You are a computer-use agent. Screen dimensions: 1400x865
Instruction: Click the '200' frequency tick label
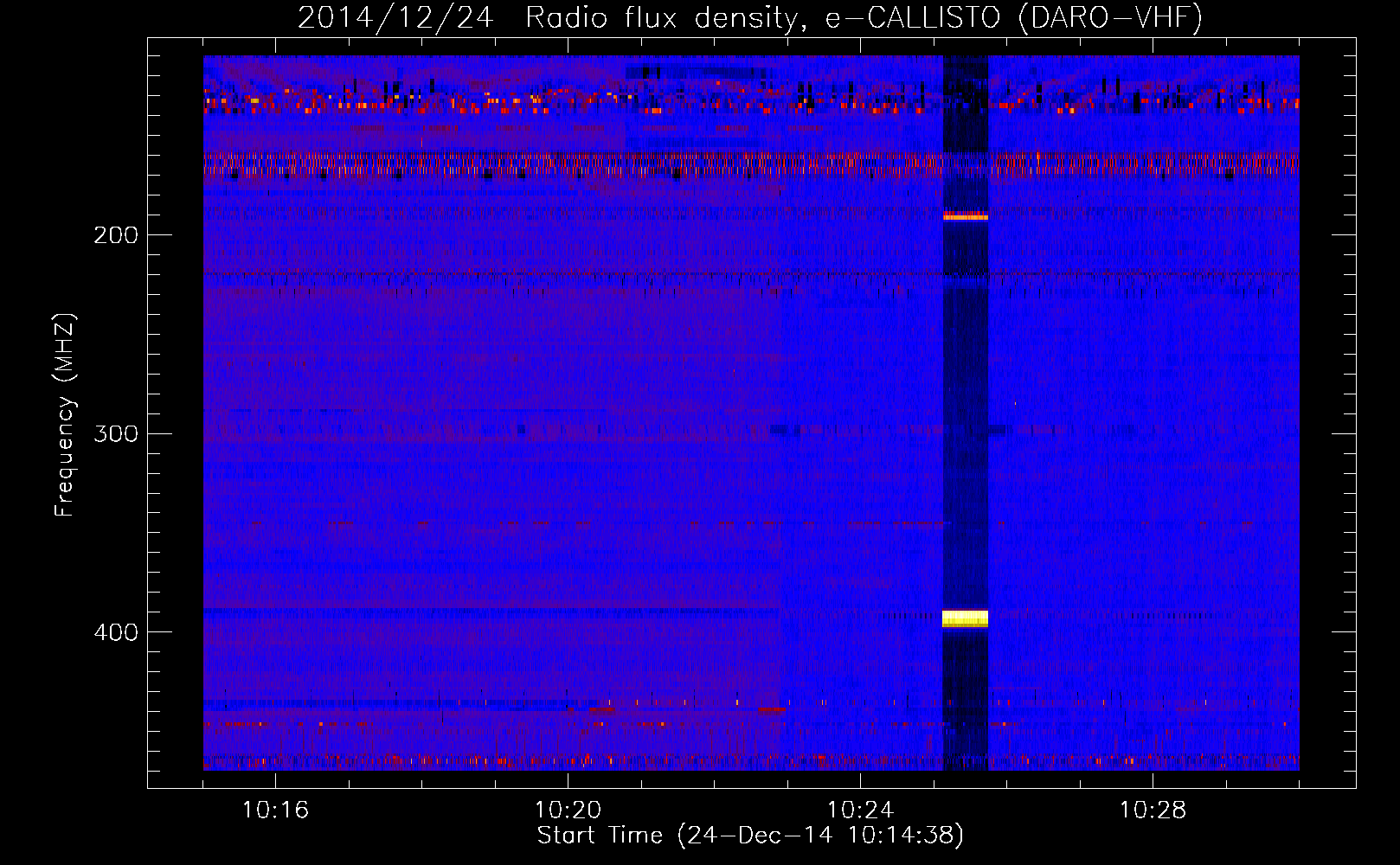pos(116,235)
